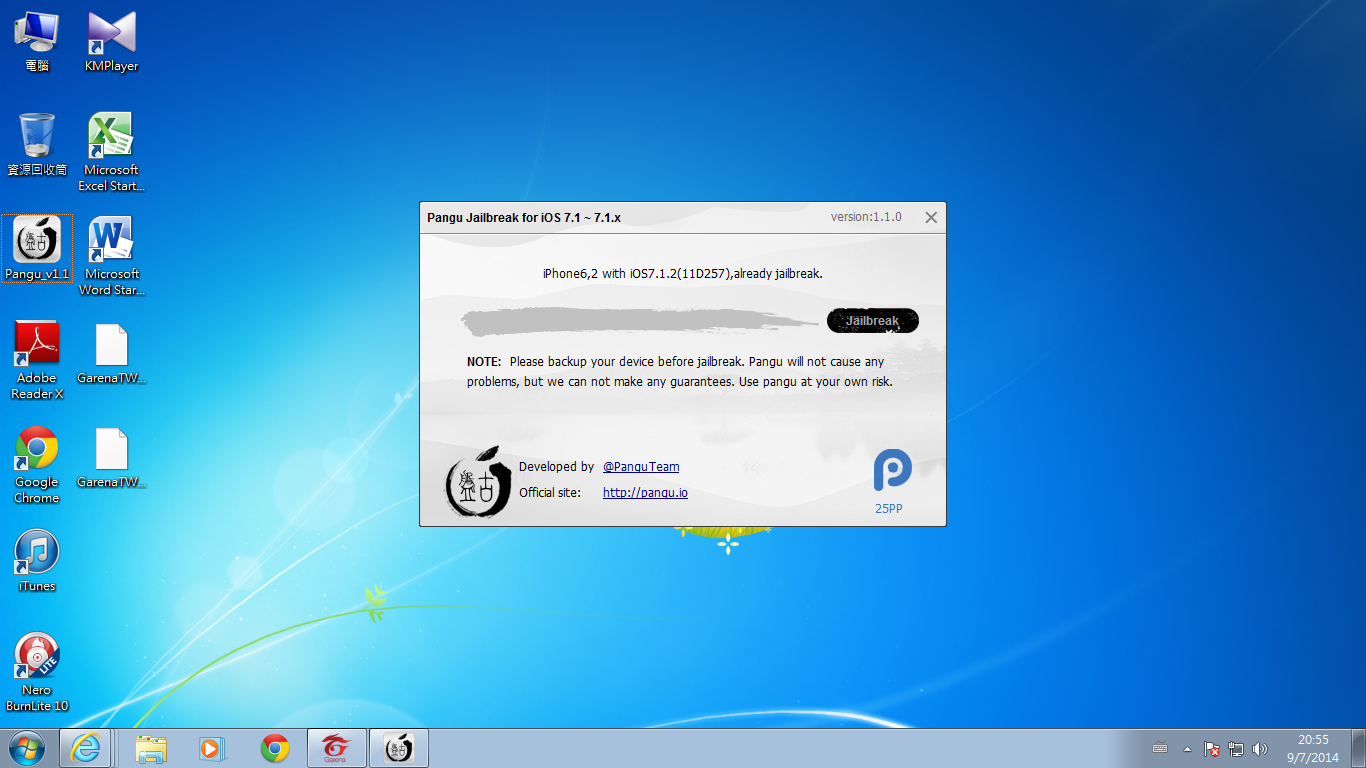Click the version:1.1.0 label
Image resolution: width=1366 pixels, height=768 pixels.
[x=866, y=217]
